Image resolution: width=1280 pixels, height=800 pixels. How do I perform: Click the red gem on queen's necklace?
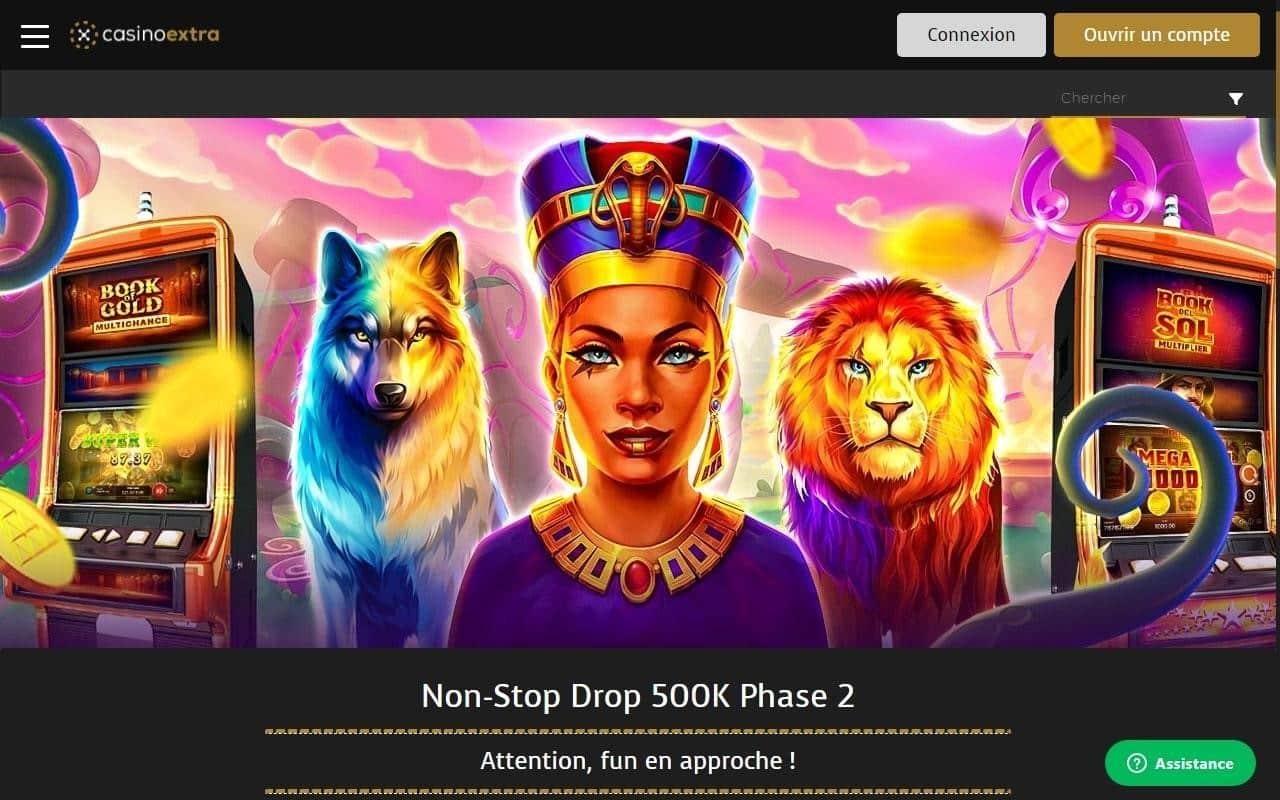click(x=637, y=577)
